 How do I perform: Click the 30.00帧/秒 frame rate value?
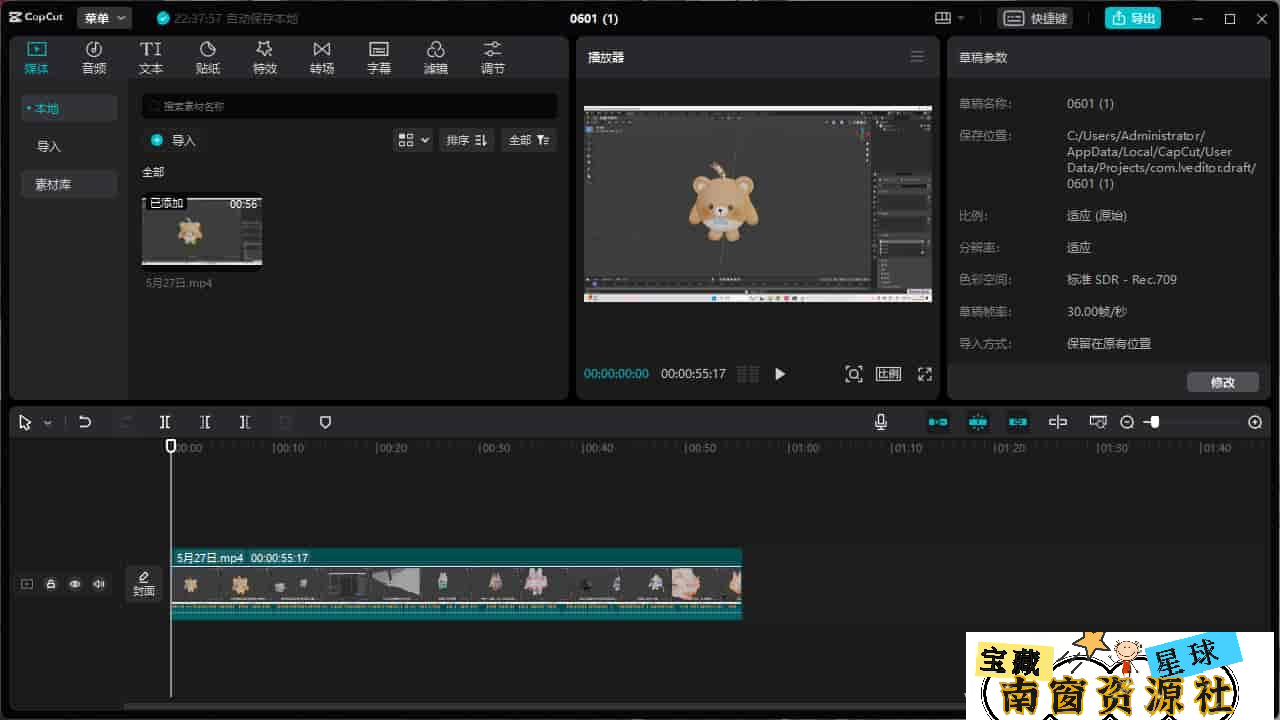(1097, 312)
